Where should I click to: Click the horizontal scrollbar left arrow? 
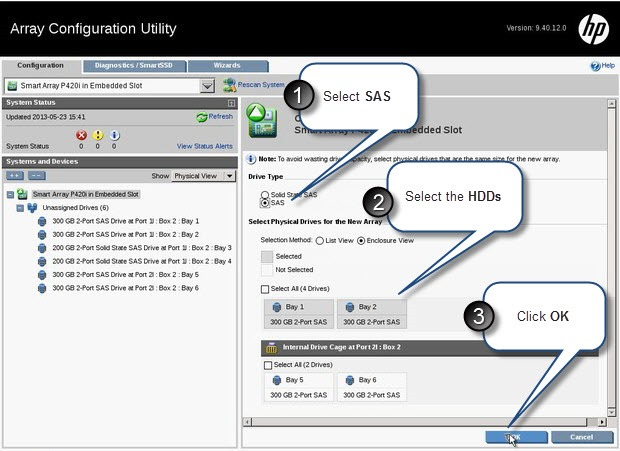pos(248,422)
